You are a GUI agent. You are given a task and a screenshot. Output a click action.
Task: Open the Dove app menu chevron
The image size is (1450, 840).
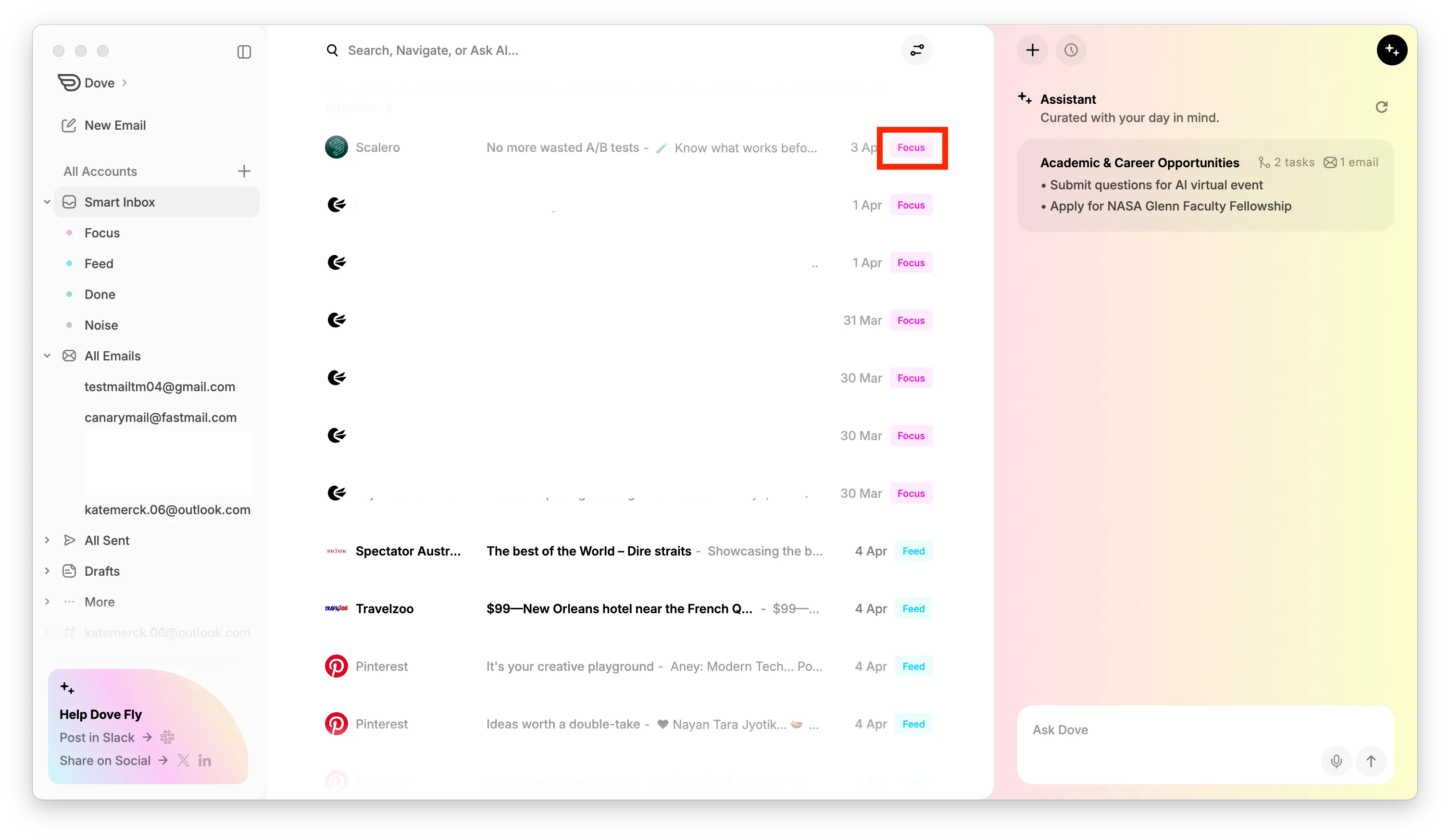click(x=125, y=83)
